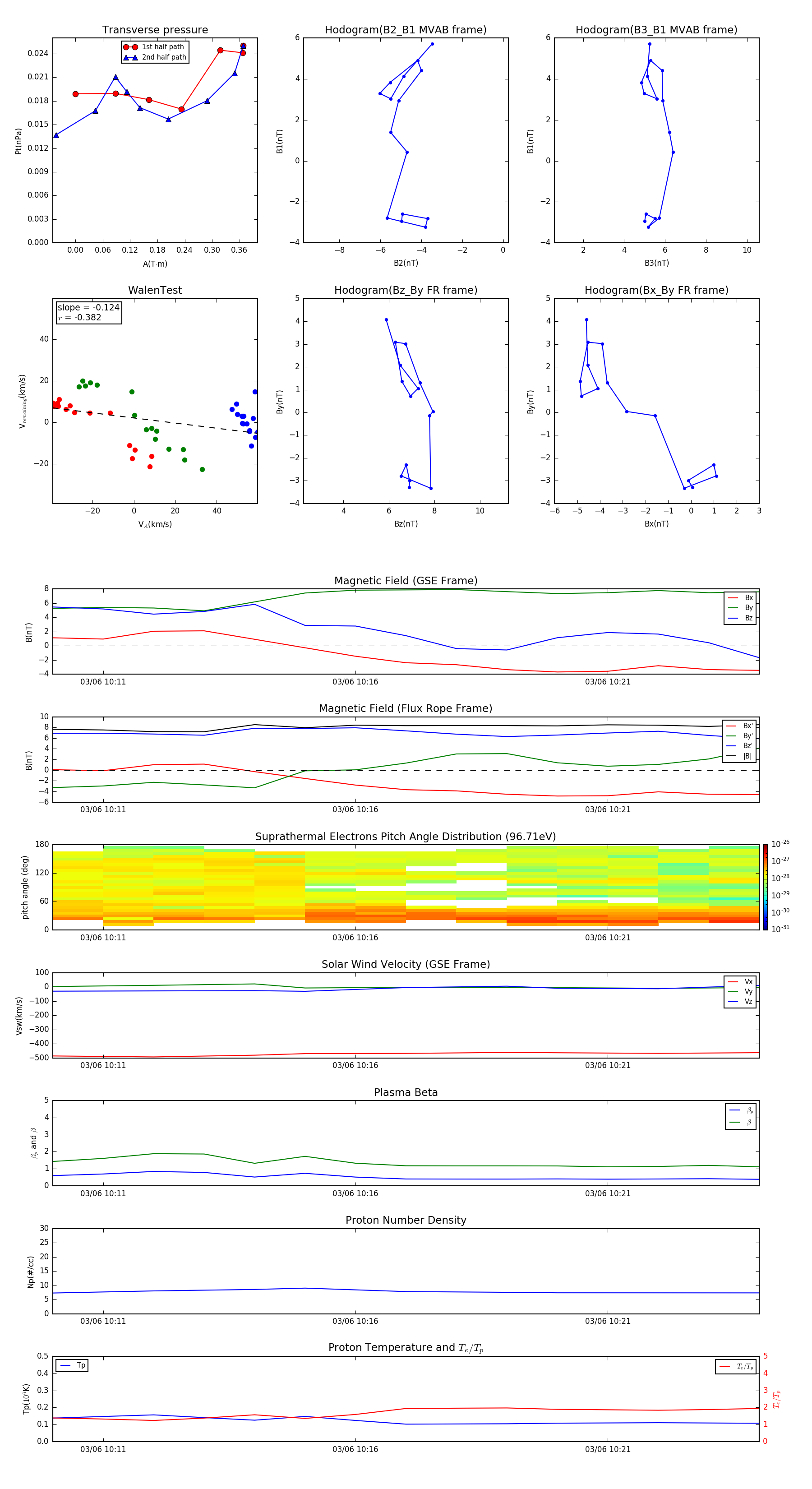This screenshot has width=812, height=1489.
Task: Click the Hodogram(B2_B1 MVAB frame) title
Action: click(x=406, y=30)
